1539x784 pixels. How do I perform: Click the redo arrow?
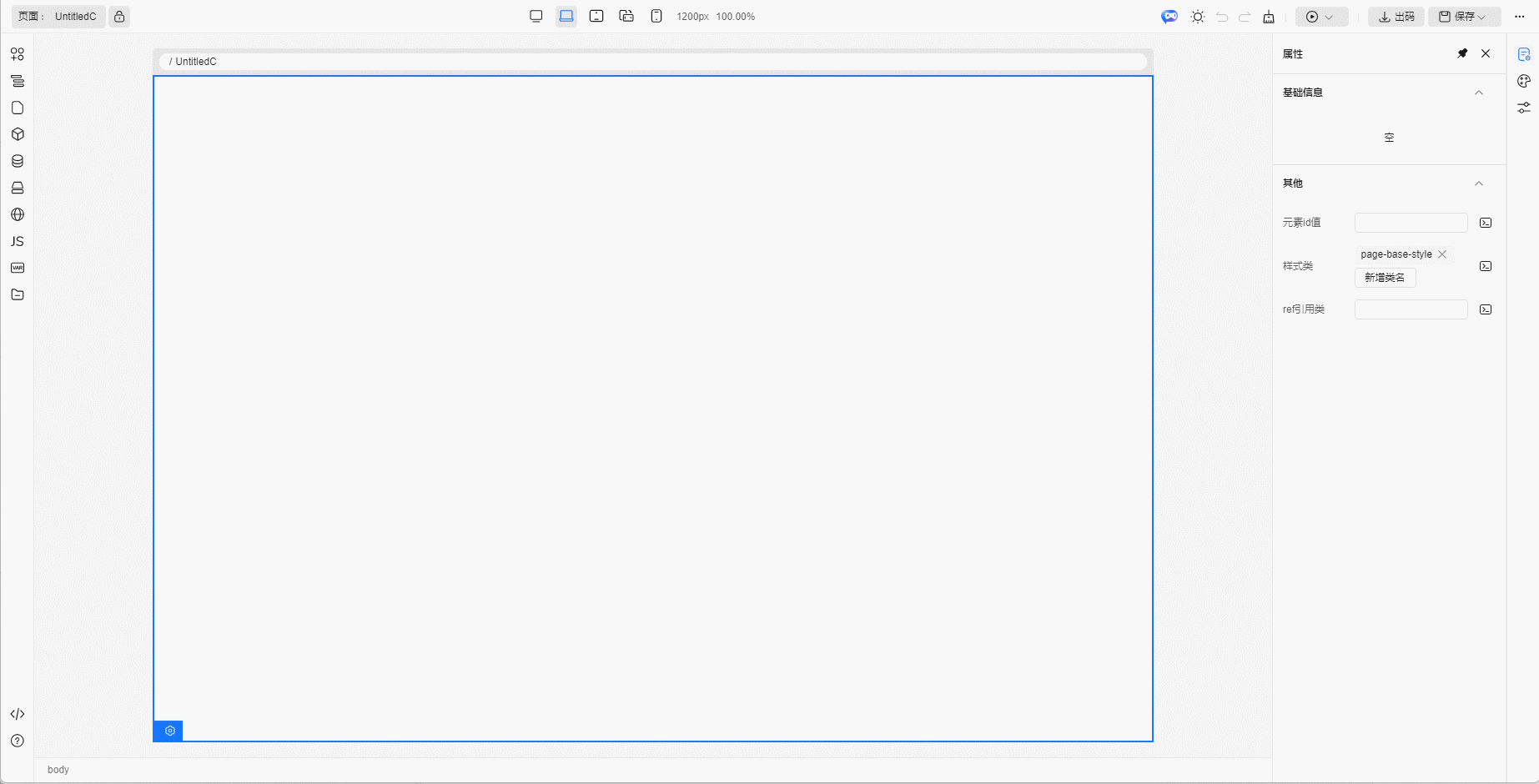(x=1245, y=17)
